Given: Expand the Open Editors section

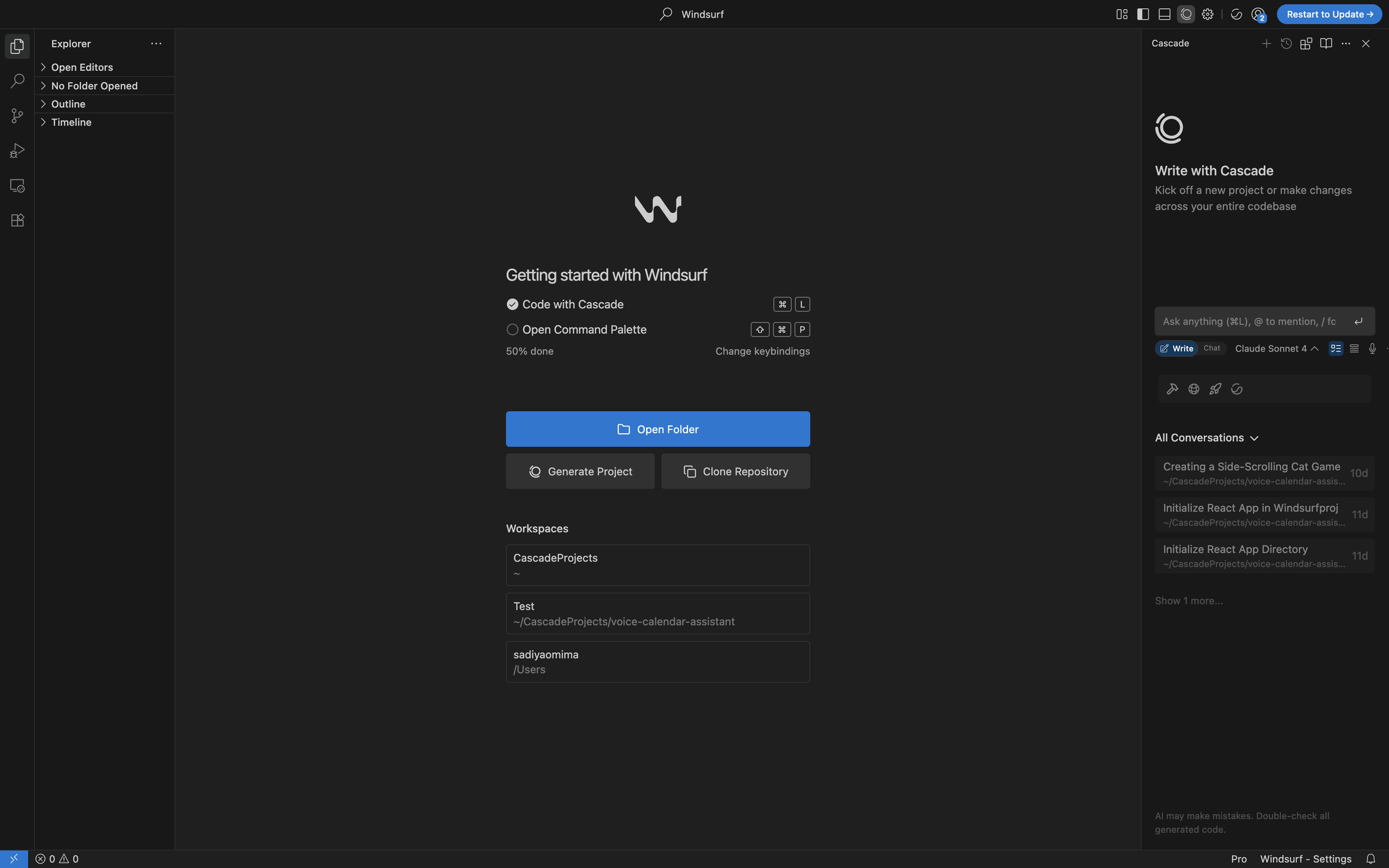Looking at the screenshot, I should [x=82, y=67].
